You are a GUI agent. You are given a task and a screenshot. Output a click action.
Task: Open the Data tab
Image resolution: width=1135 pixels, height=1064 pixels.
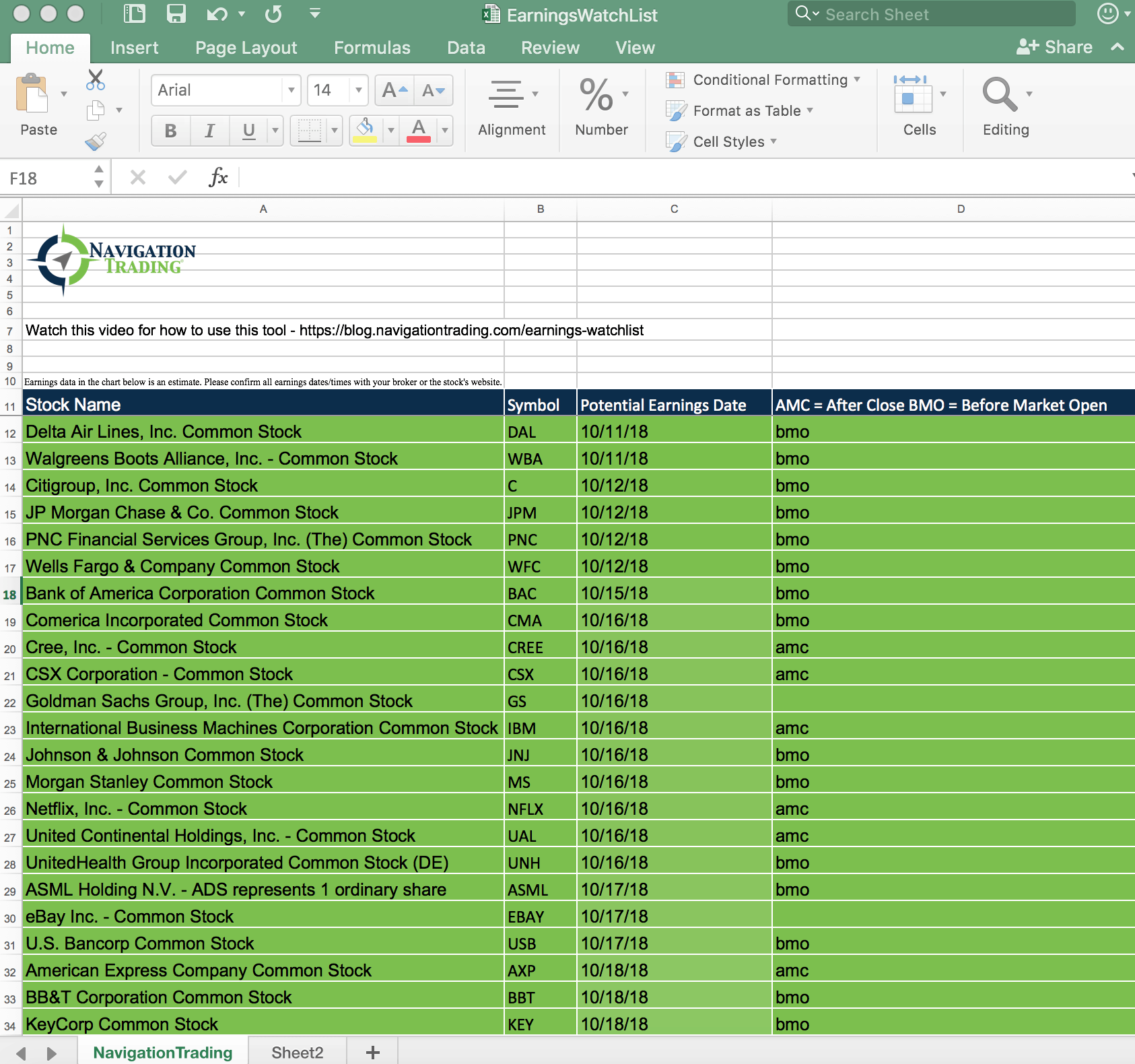click(466, 48)
